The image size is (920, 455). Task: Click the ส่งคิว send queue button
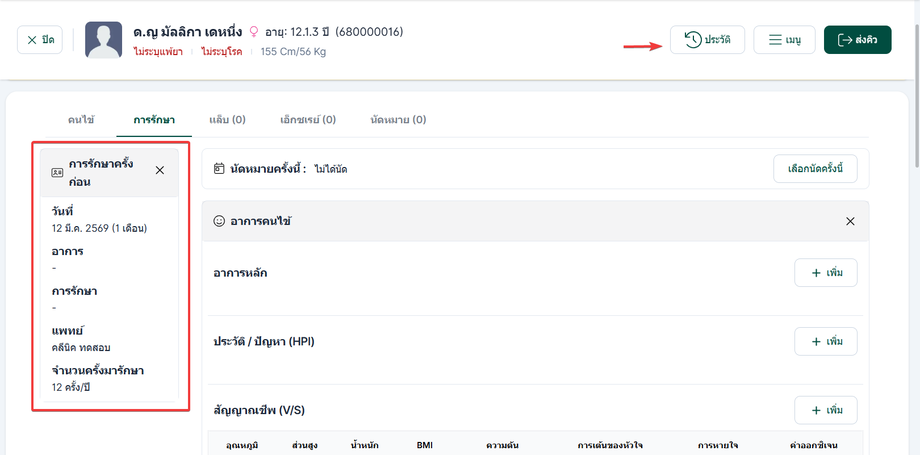857,40
